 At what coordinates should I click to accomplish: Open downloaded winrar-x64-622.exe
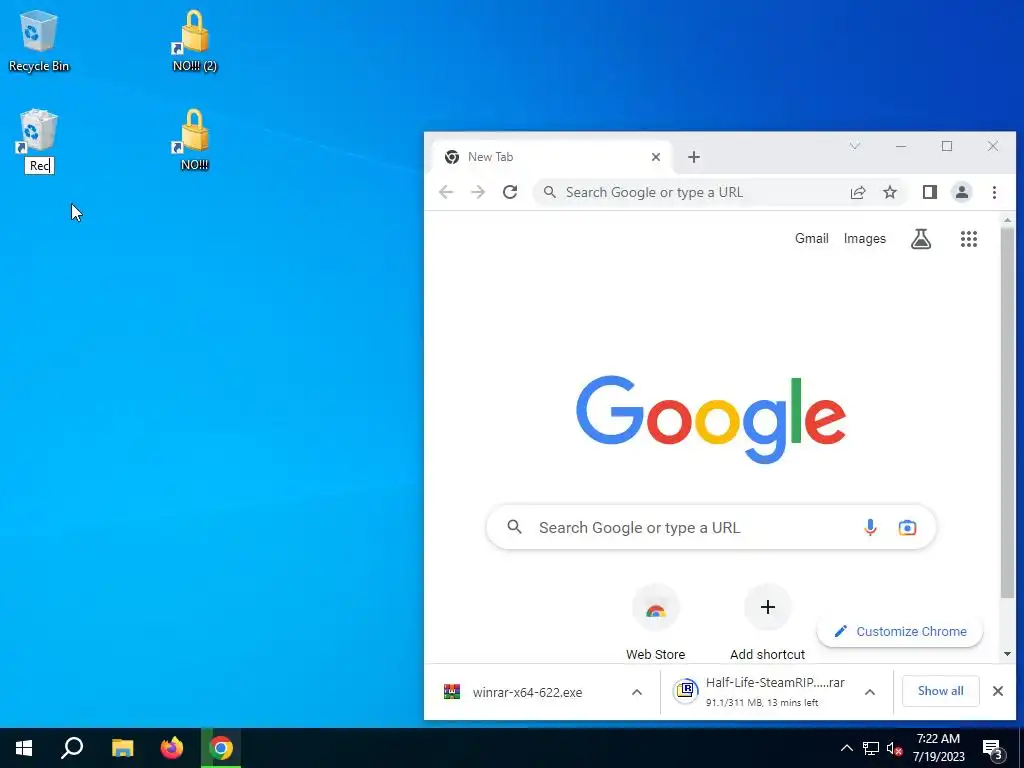click(527, 692)
